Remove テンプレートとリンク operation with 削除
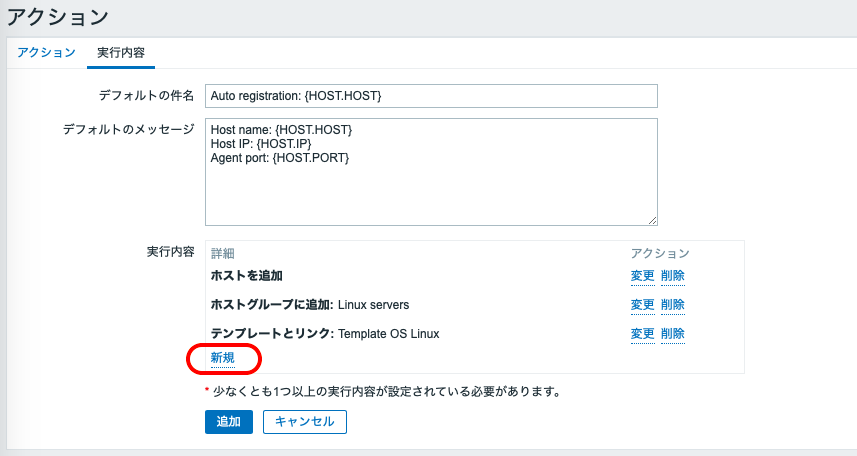Image resolution: width=857 pixels, height=456 pixels. (673, 334)
